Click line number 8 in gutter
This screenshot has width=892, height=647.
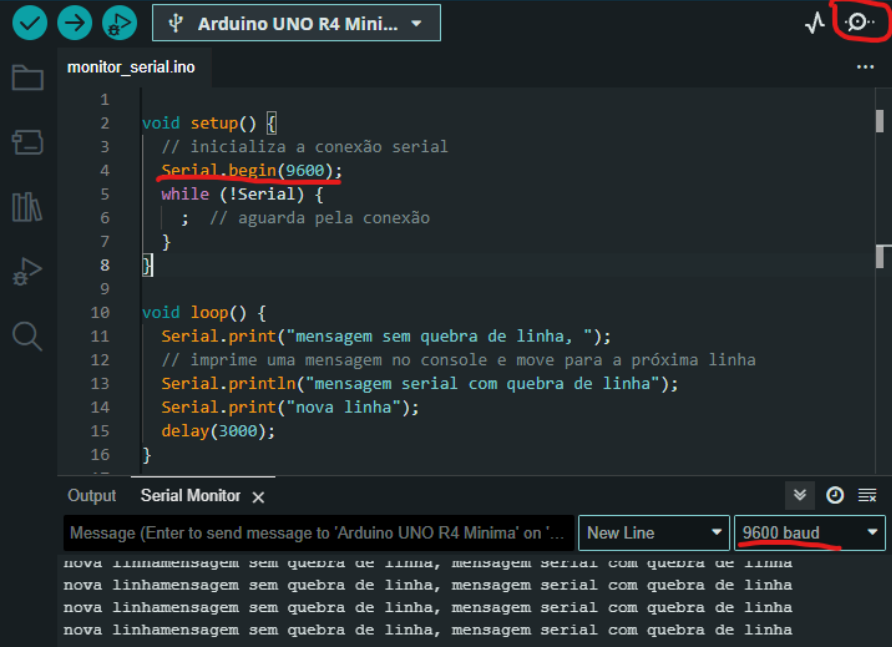(x=105, y=265)
